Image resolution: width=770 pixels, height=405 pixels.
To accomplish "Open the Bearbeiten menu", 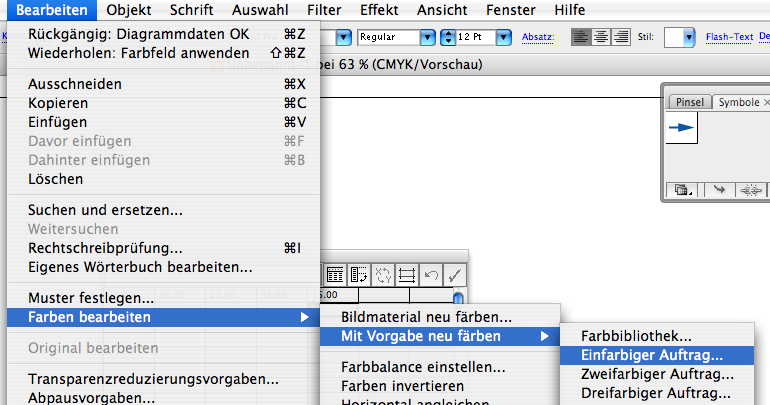I will coord(52,10).
